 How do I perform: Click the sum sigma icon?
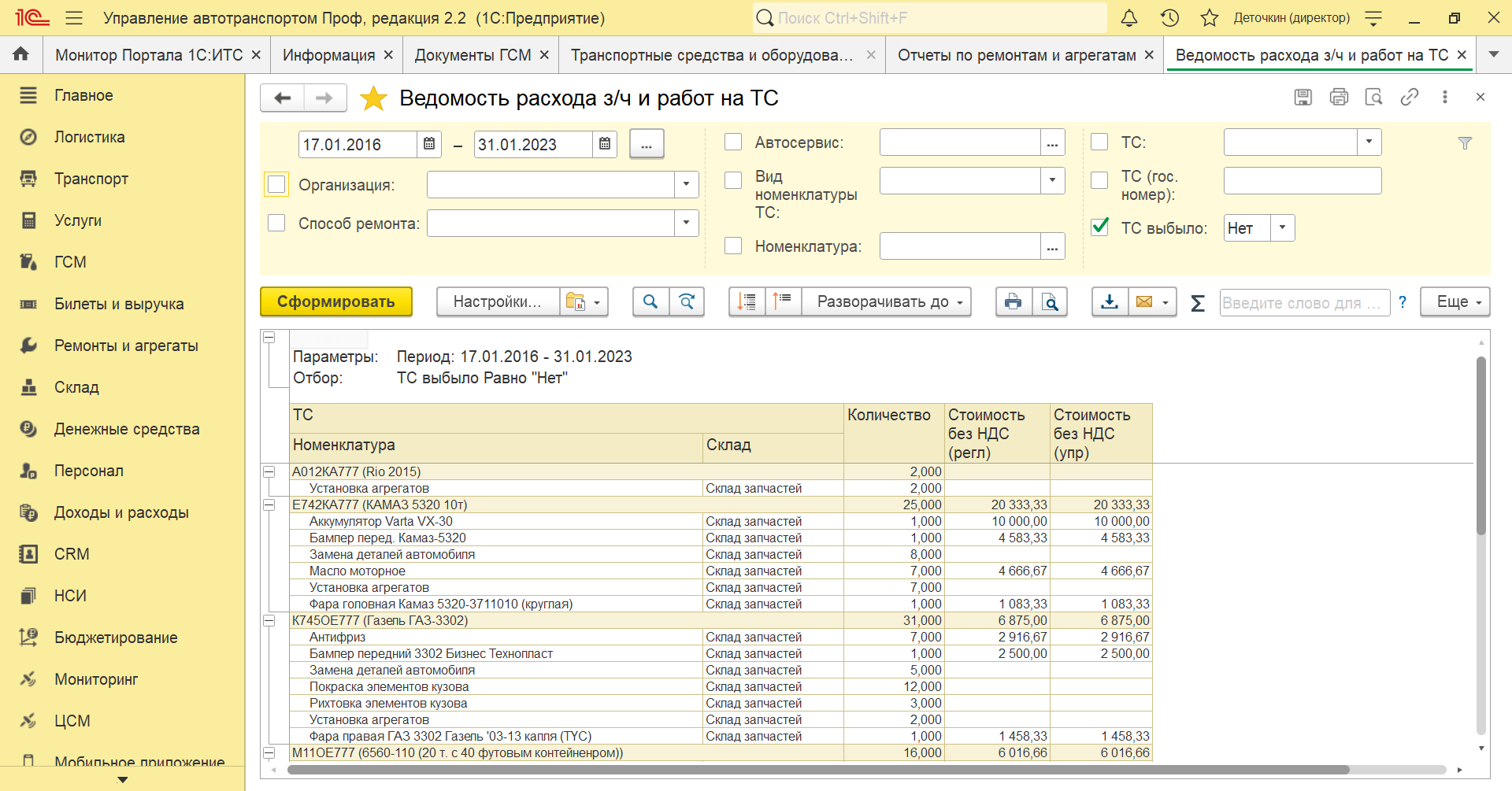pos(1197,303)
